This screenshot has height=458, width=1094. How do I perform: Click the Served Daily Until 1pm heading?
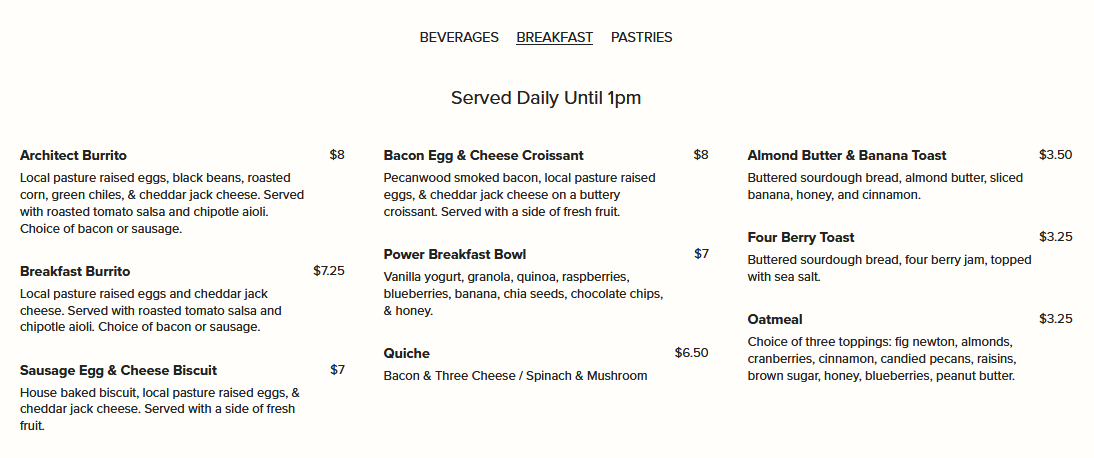(546, 98)
